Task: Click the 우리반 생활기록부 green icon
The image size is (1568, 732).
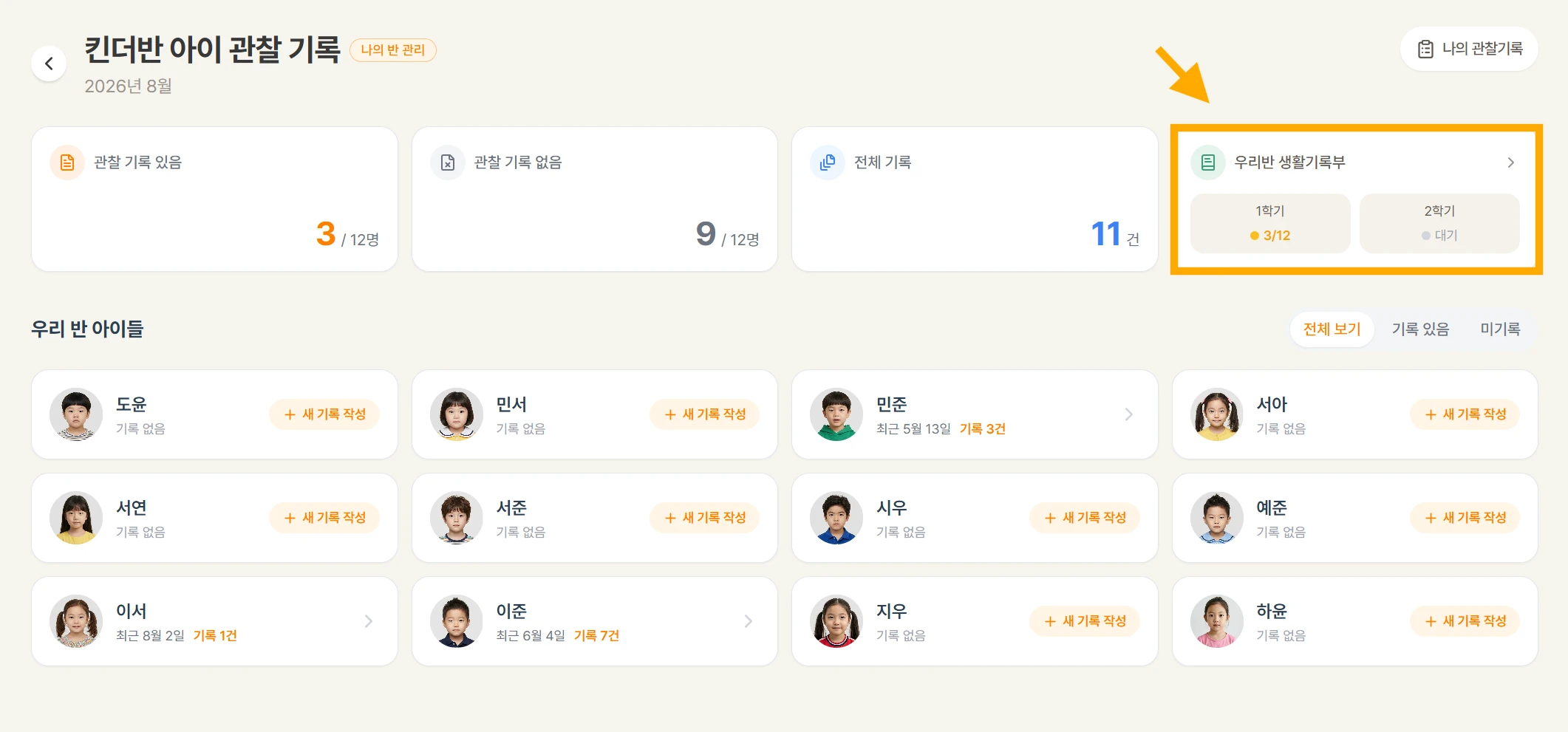Action: pos(1208,163)
